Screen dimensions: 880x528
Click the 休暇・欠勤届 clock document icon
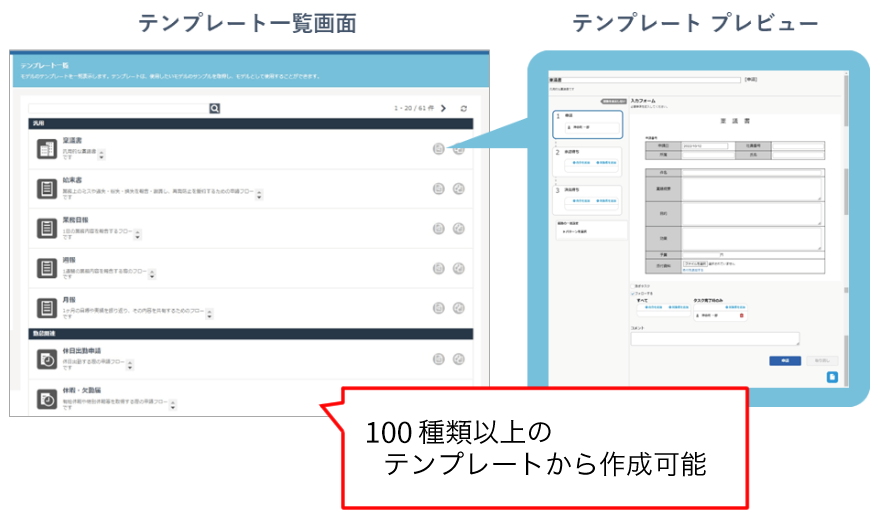pos(47,400)
